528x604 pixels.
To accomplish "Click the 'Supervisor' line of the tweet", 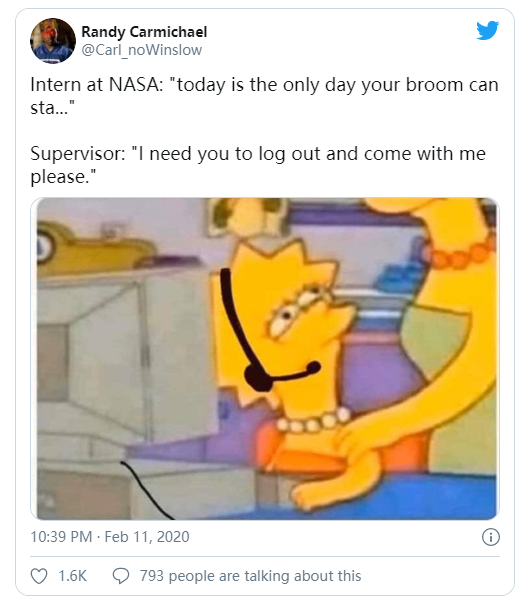I will (258, 165).
